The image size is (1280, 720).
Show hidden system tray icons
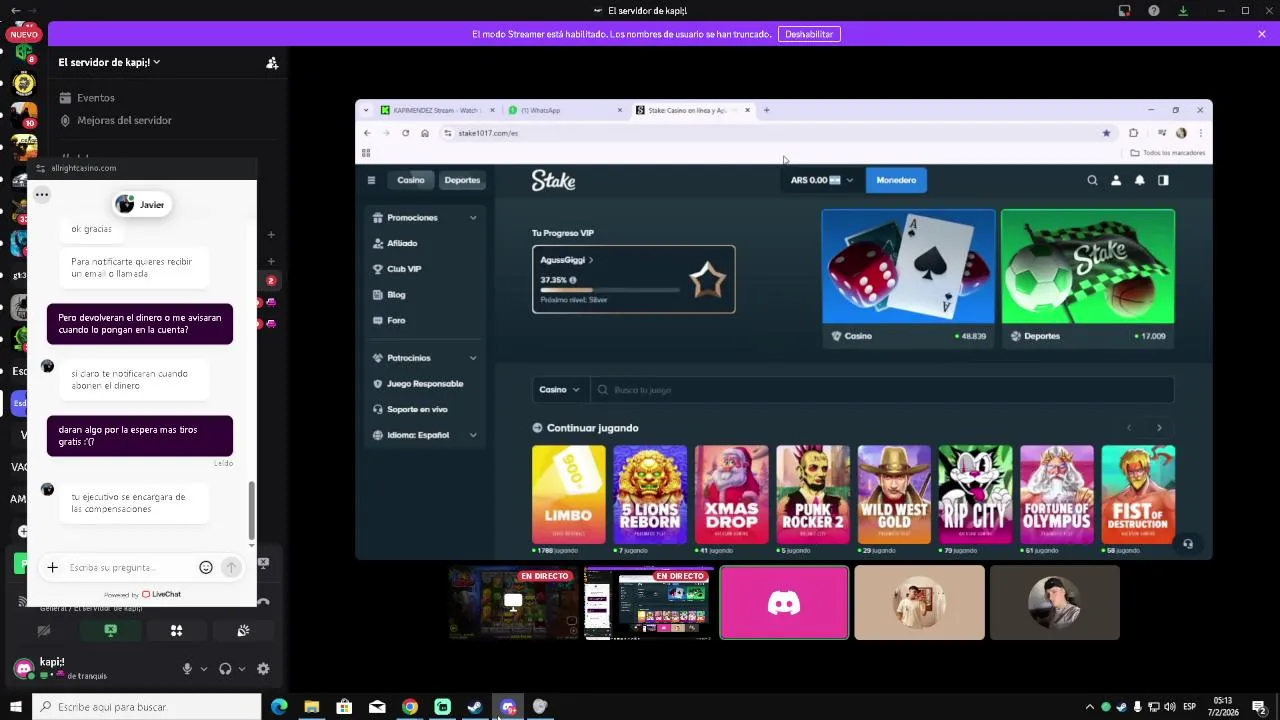(x=1090, y=707)
